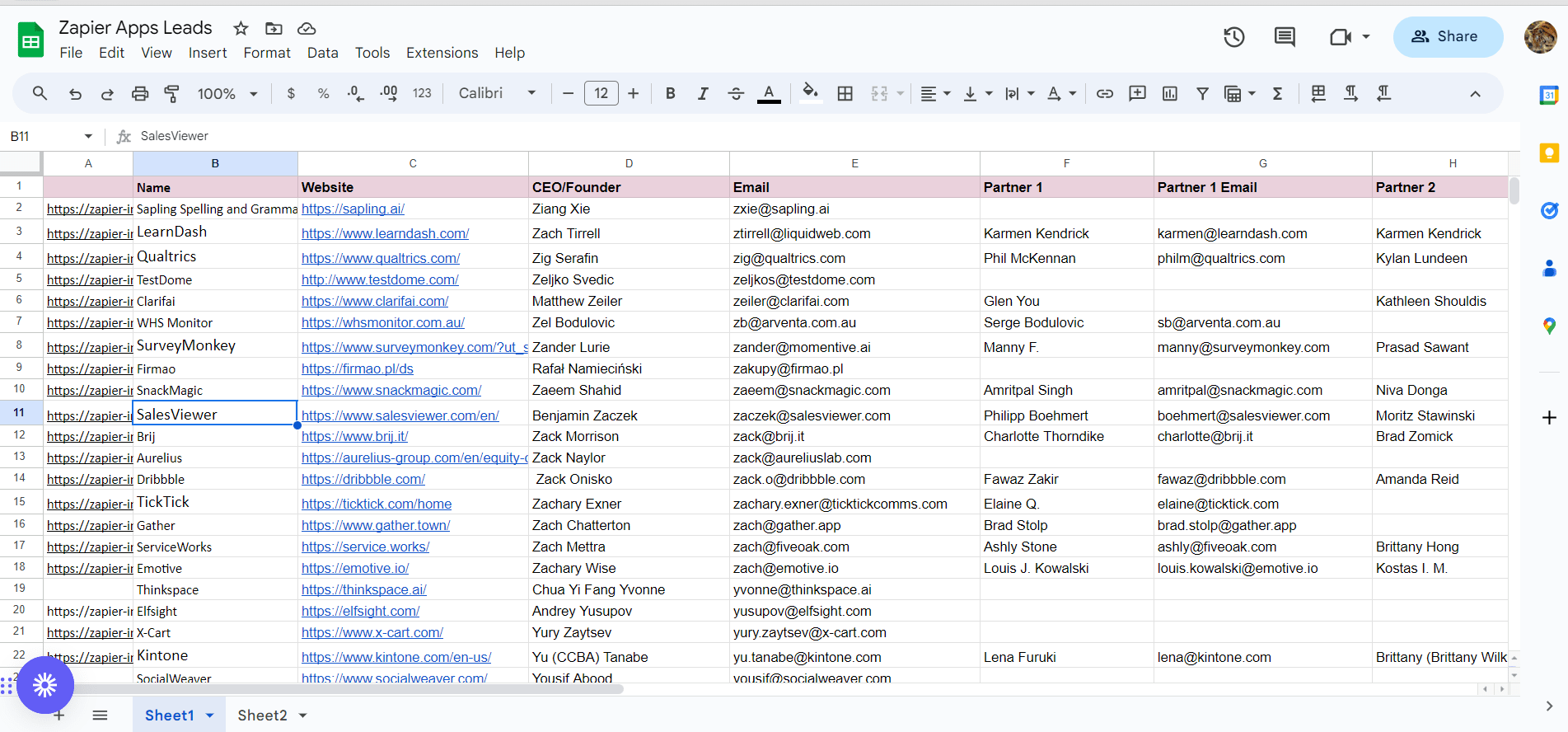
Task: Open the Extensions menu
Action: coord(442,53)
